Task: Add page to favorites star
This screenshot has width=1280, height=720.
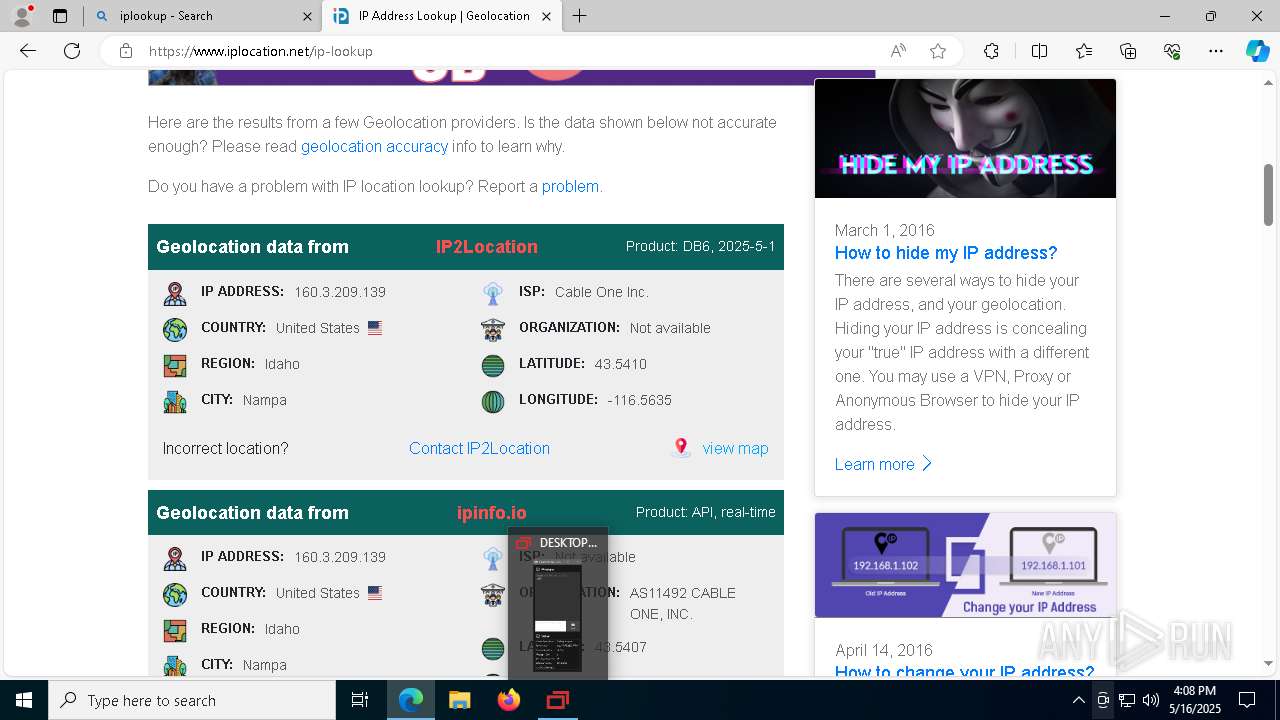Action: pyautogui.click(x=938, y=51)
